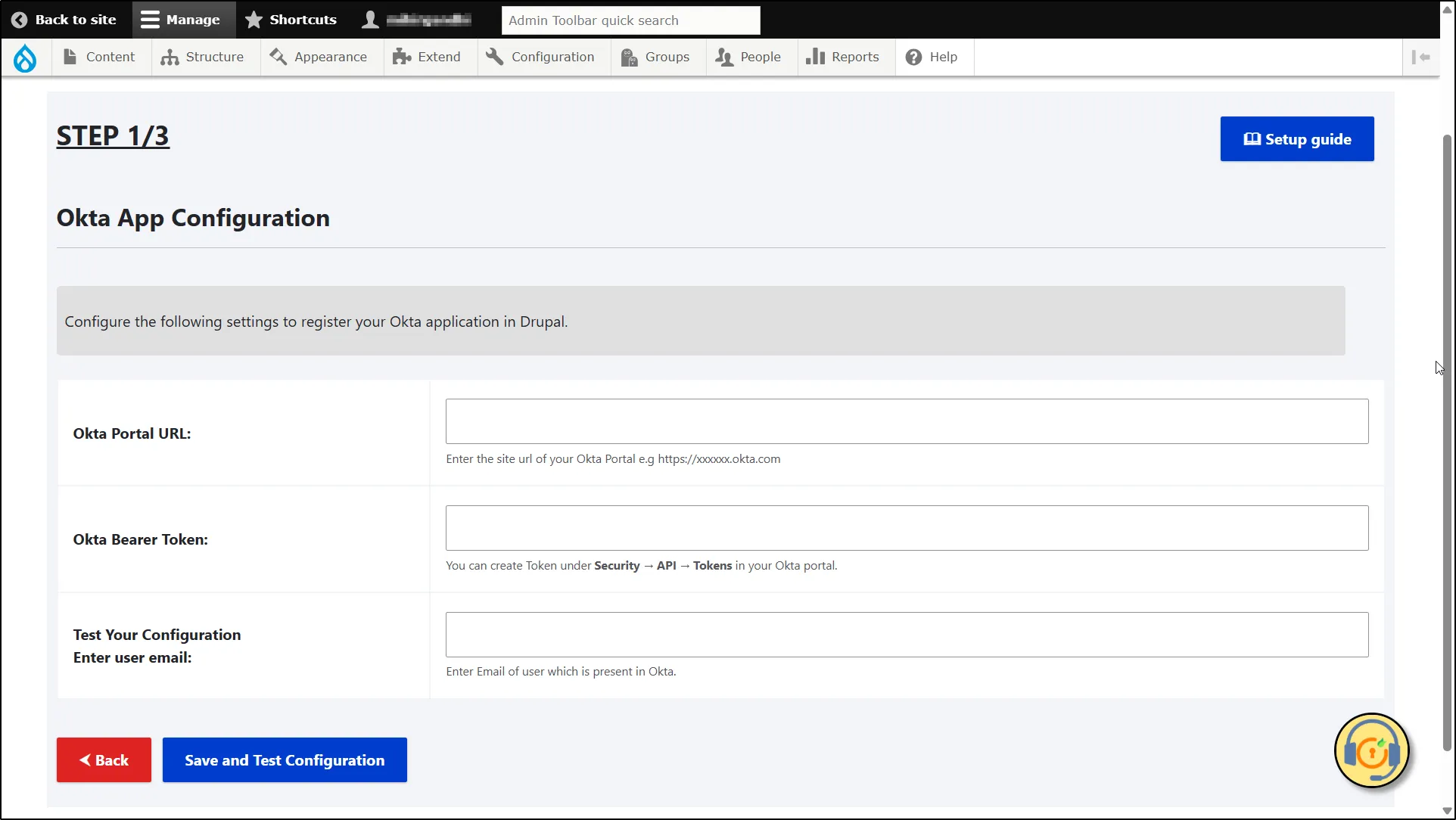Open the blurred username account tab

[x=418, y=20]
